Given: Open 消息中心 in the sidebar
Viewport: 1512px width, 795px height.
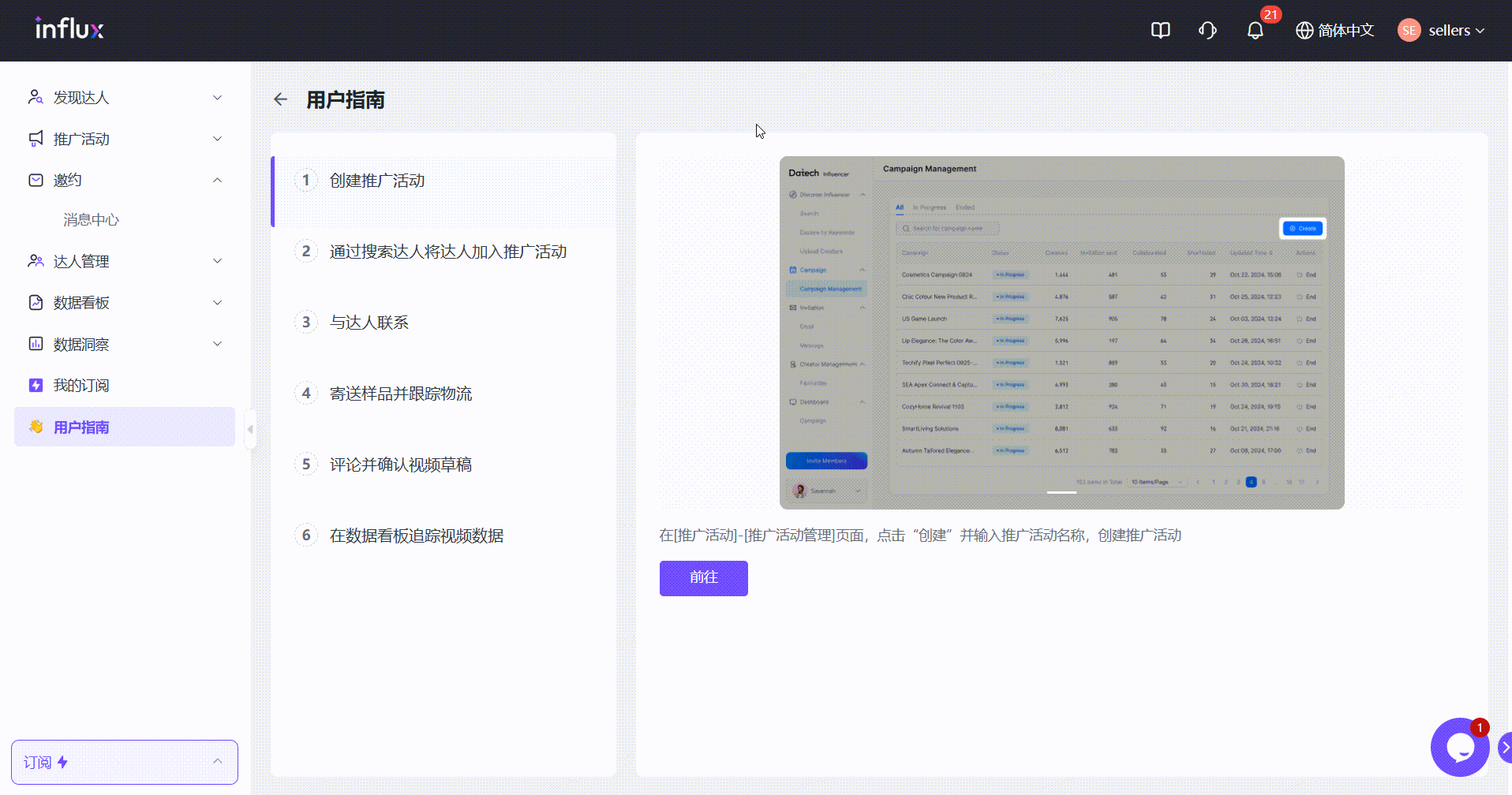Looking at the screenshot, I should coord(92,220).
